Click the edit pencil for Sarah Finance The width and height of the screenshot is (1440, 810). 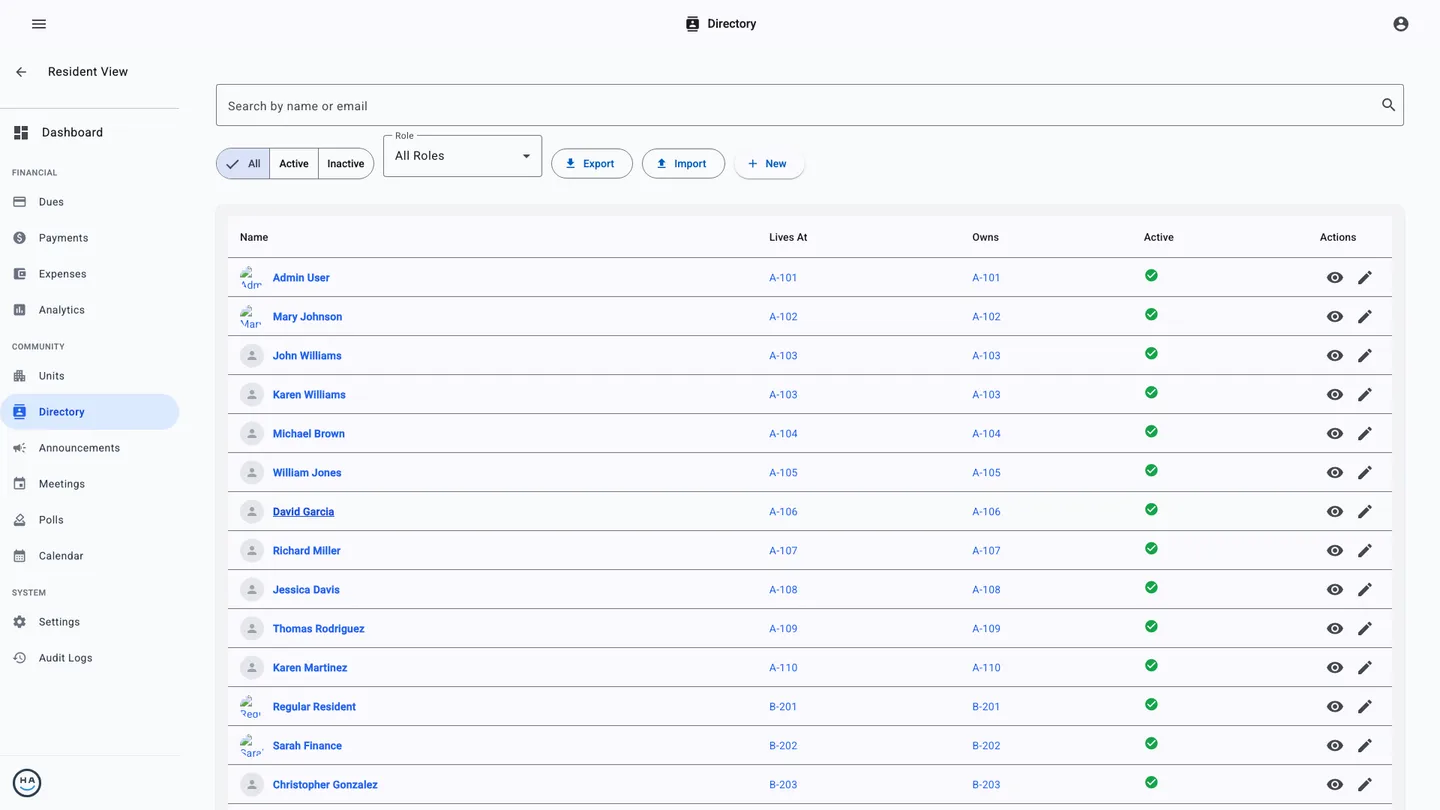pyautogui.click(x=1365, y=746)
